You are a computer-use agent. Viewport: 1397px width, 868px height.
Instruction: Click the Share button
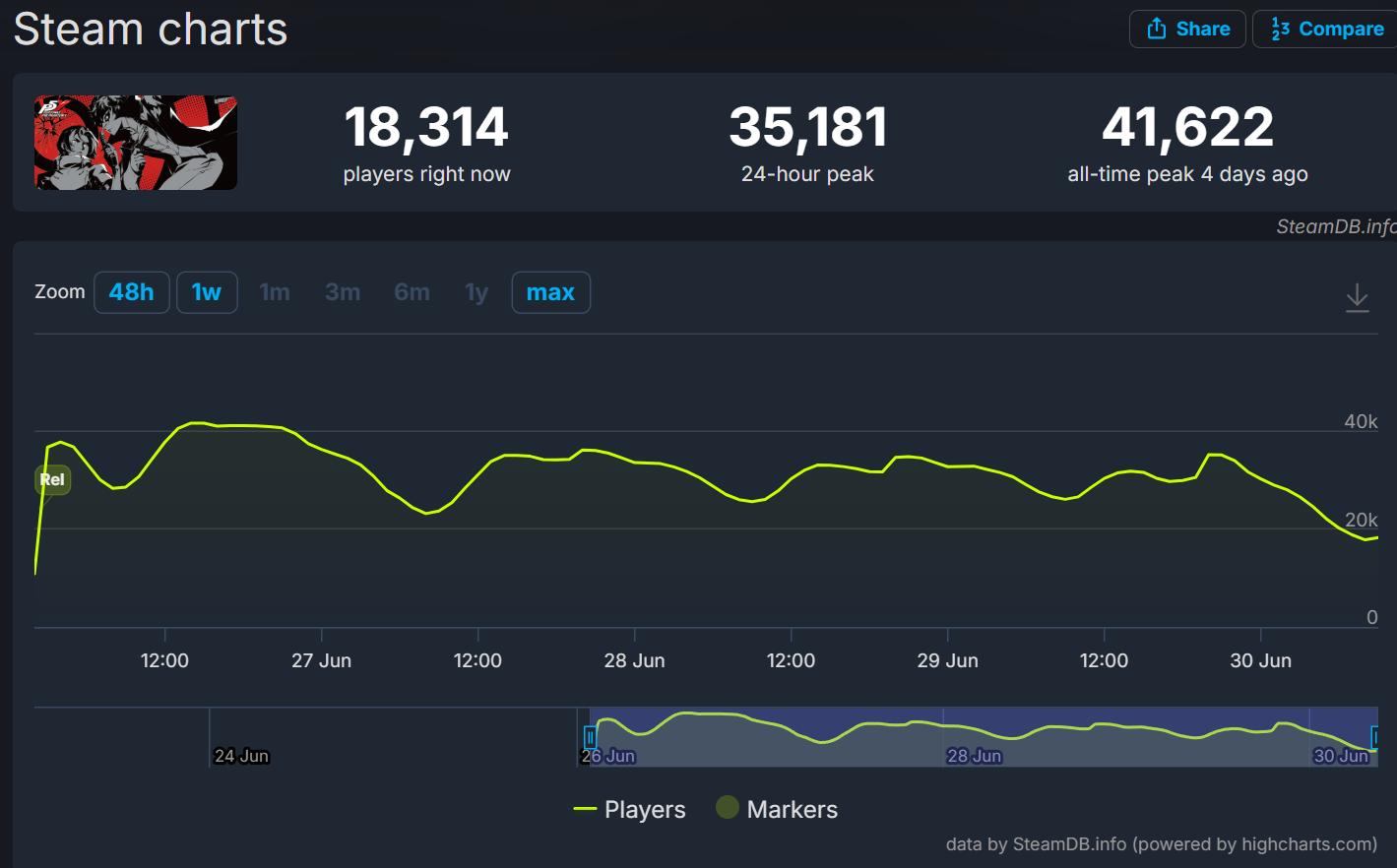click(1187, 29)
